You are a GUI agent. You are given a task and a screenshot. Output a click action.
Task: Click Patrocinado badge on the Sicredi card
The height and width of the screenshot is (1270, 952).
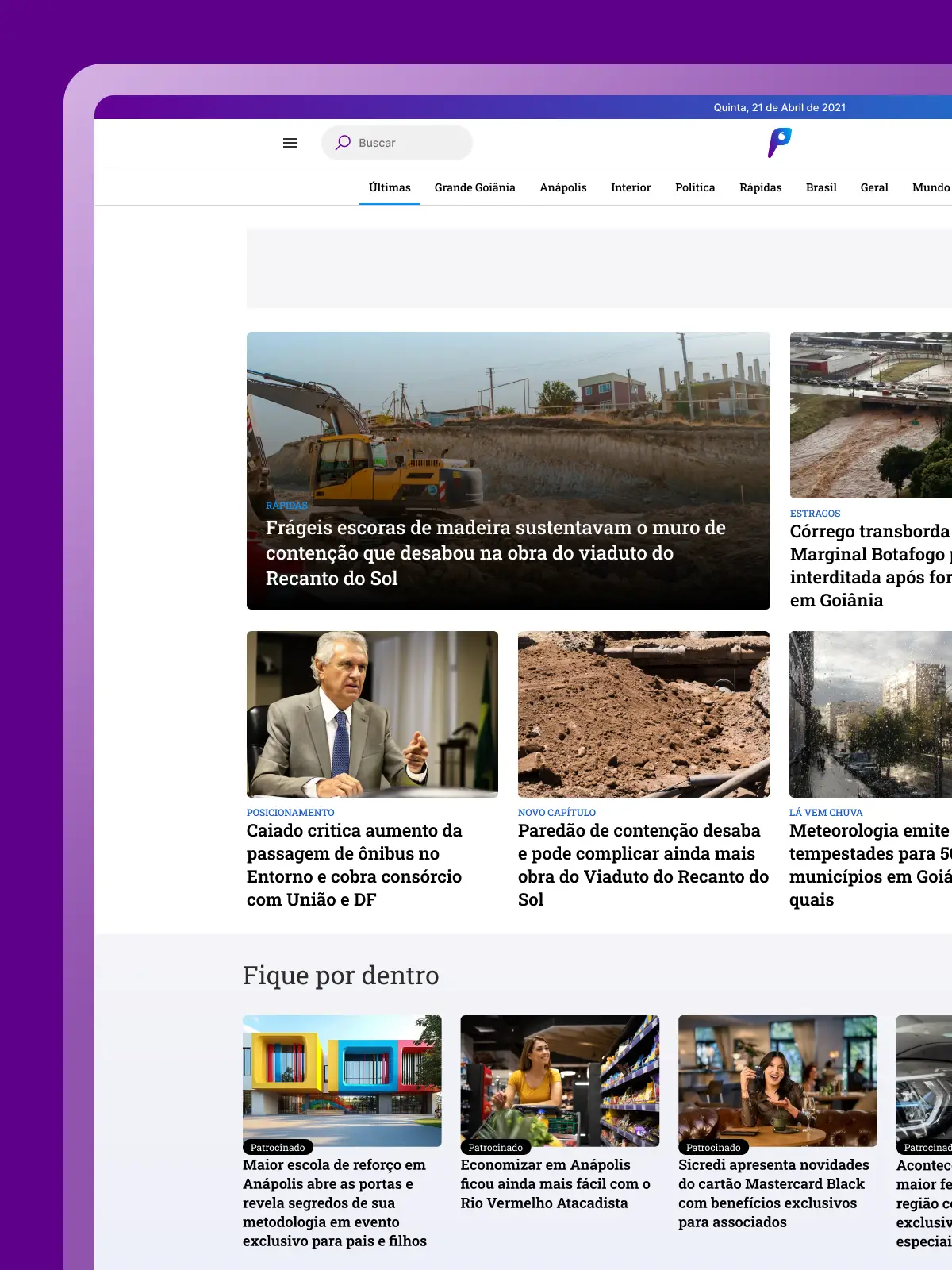coord(713,1148)
